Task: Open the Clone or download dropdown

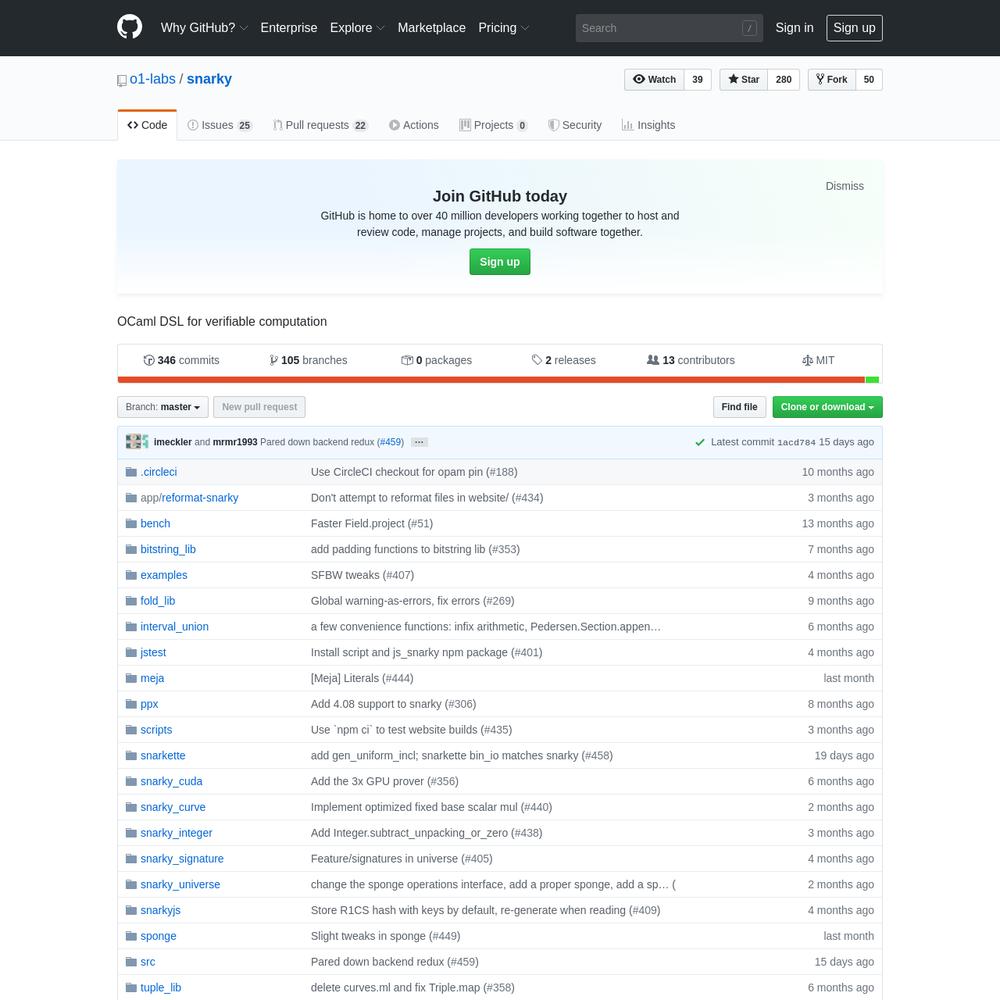Action: [827, 407]
